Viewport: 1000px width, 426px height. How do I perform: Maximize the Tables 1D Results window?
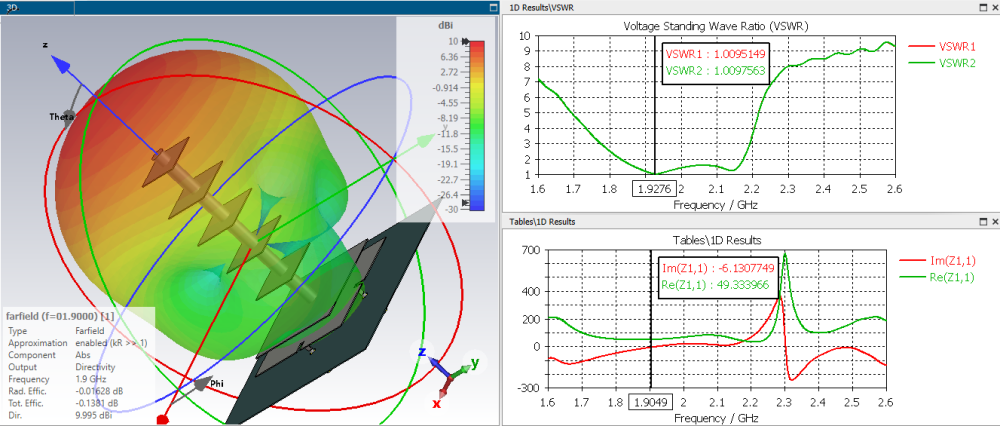(x=979, y=220)
